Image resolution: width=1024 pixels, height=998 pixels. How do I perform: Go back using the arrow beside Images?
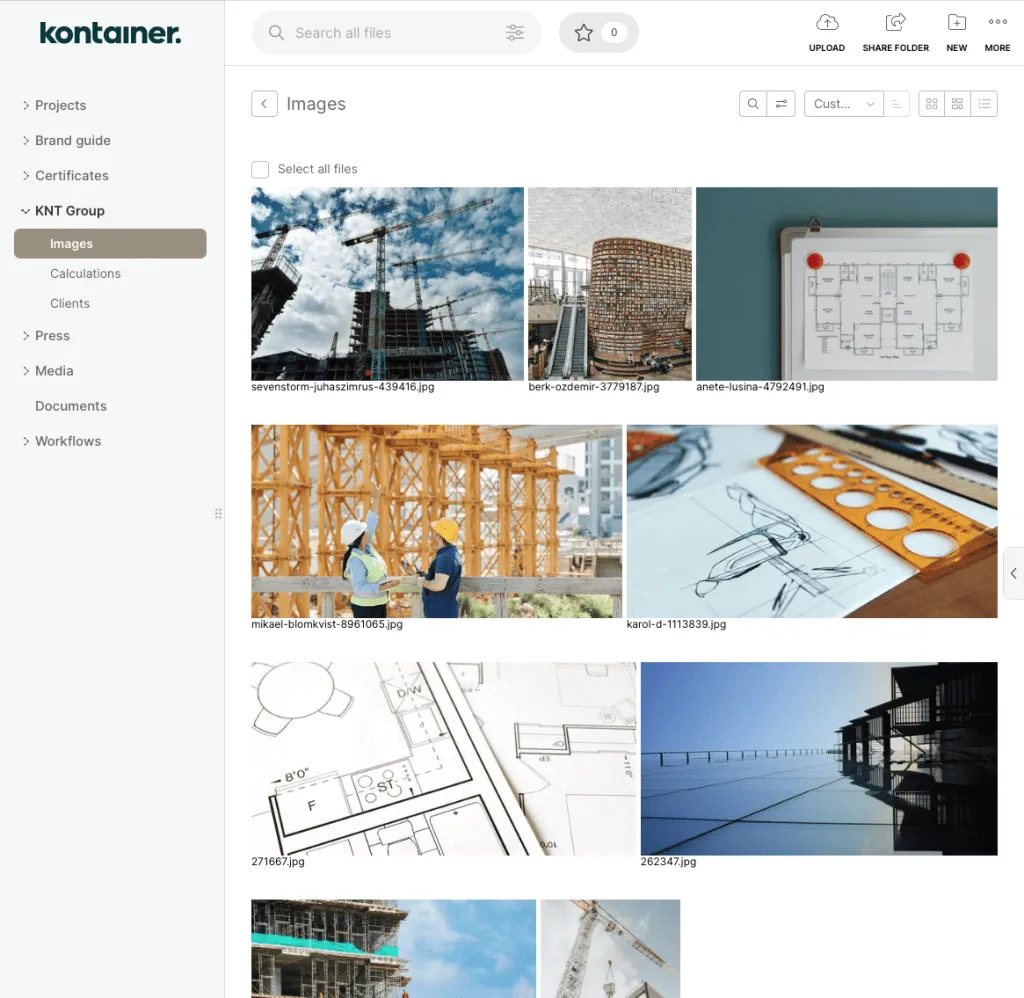(x=264, y=104)
